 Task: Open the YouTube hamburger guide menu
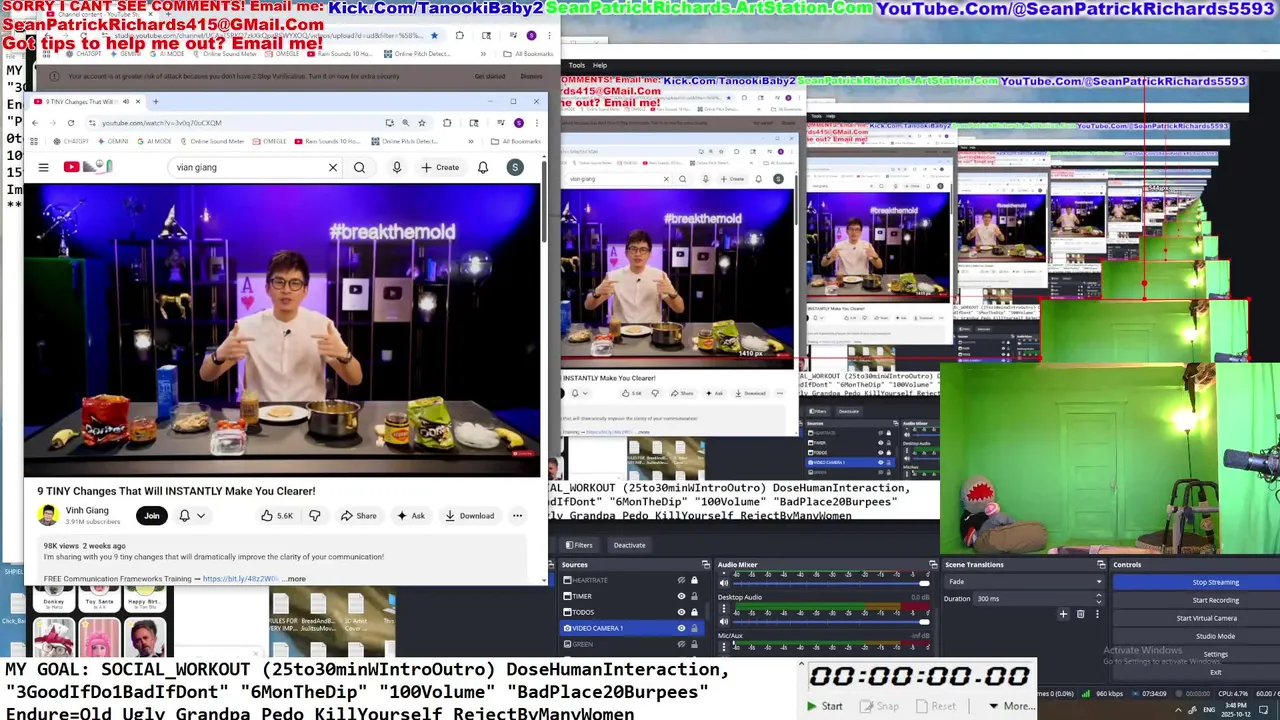coord(43,167)
